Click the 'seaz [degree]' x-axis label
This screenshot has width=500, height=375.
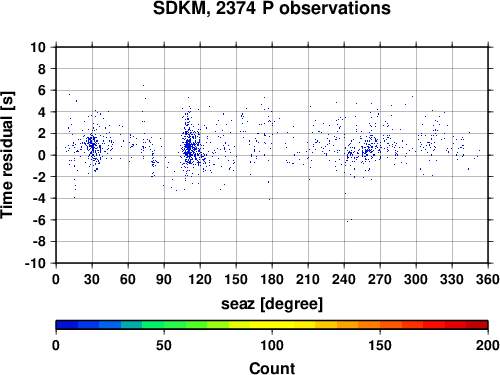coord(272,304)
